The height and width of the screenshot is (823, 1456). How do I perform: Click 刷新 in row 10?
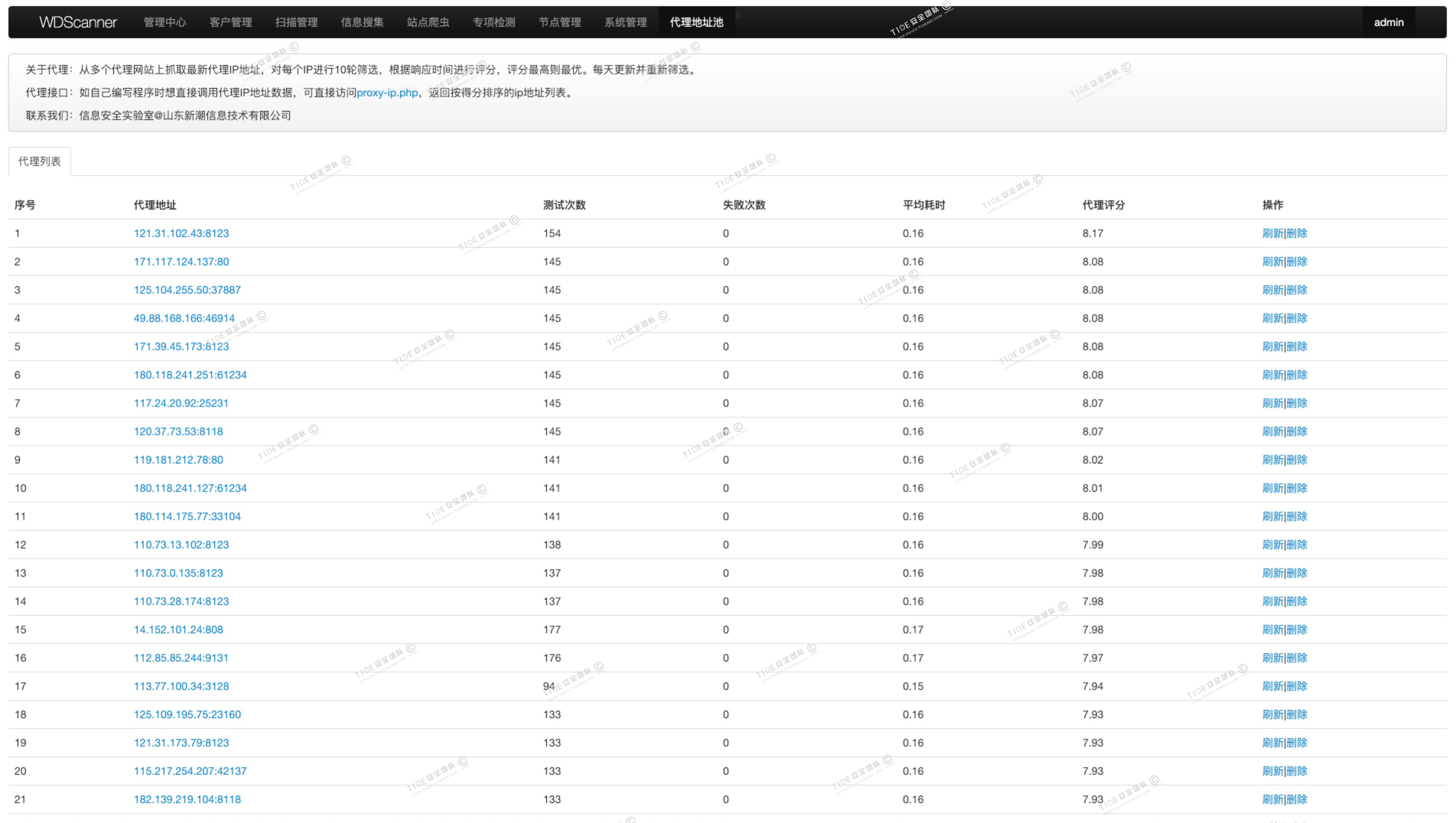click(x=1272, y=488)
